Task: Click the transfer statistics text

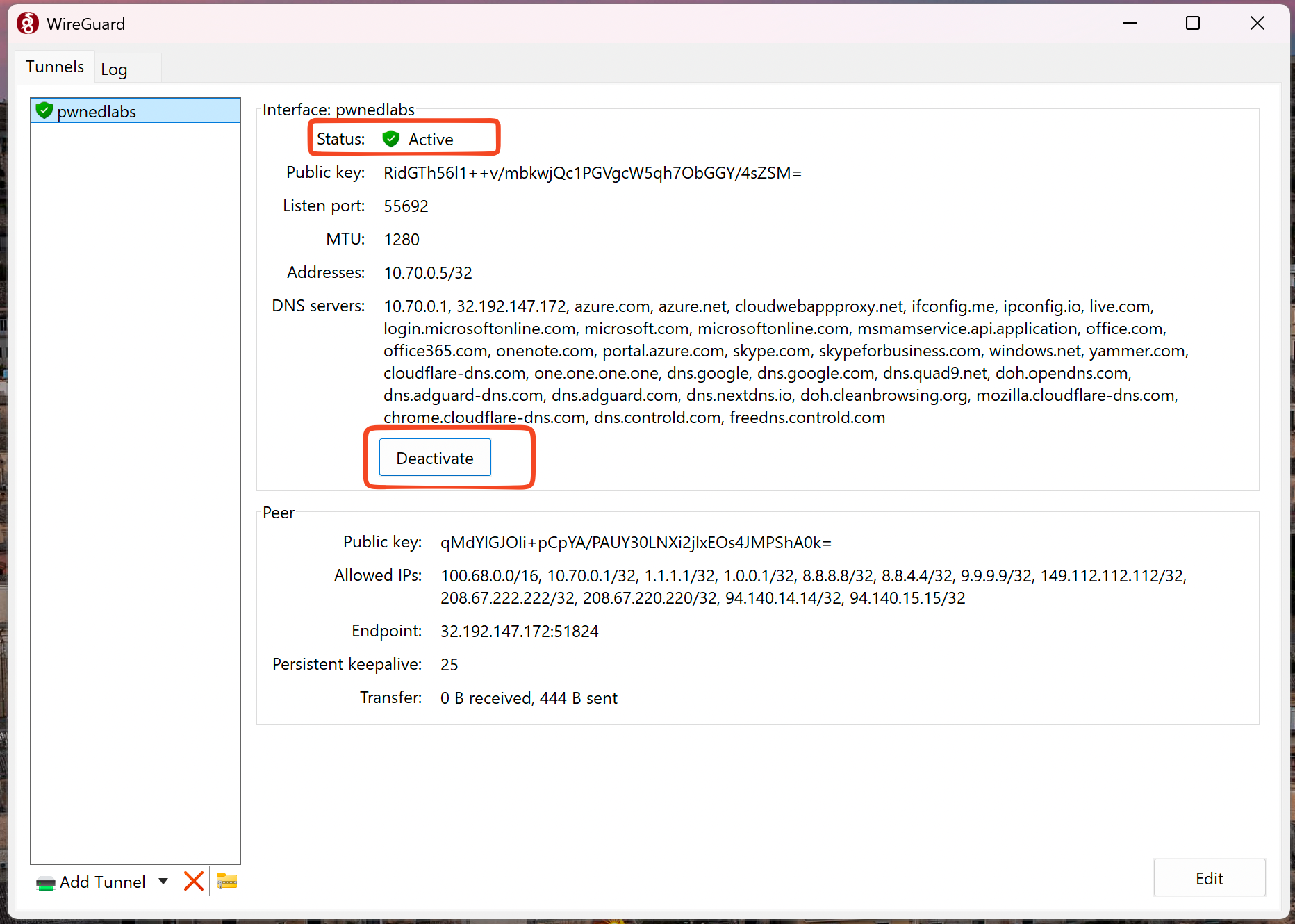Action: click(529, 698)
